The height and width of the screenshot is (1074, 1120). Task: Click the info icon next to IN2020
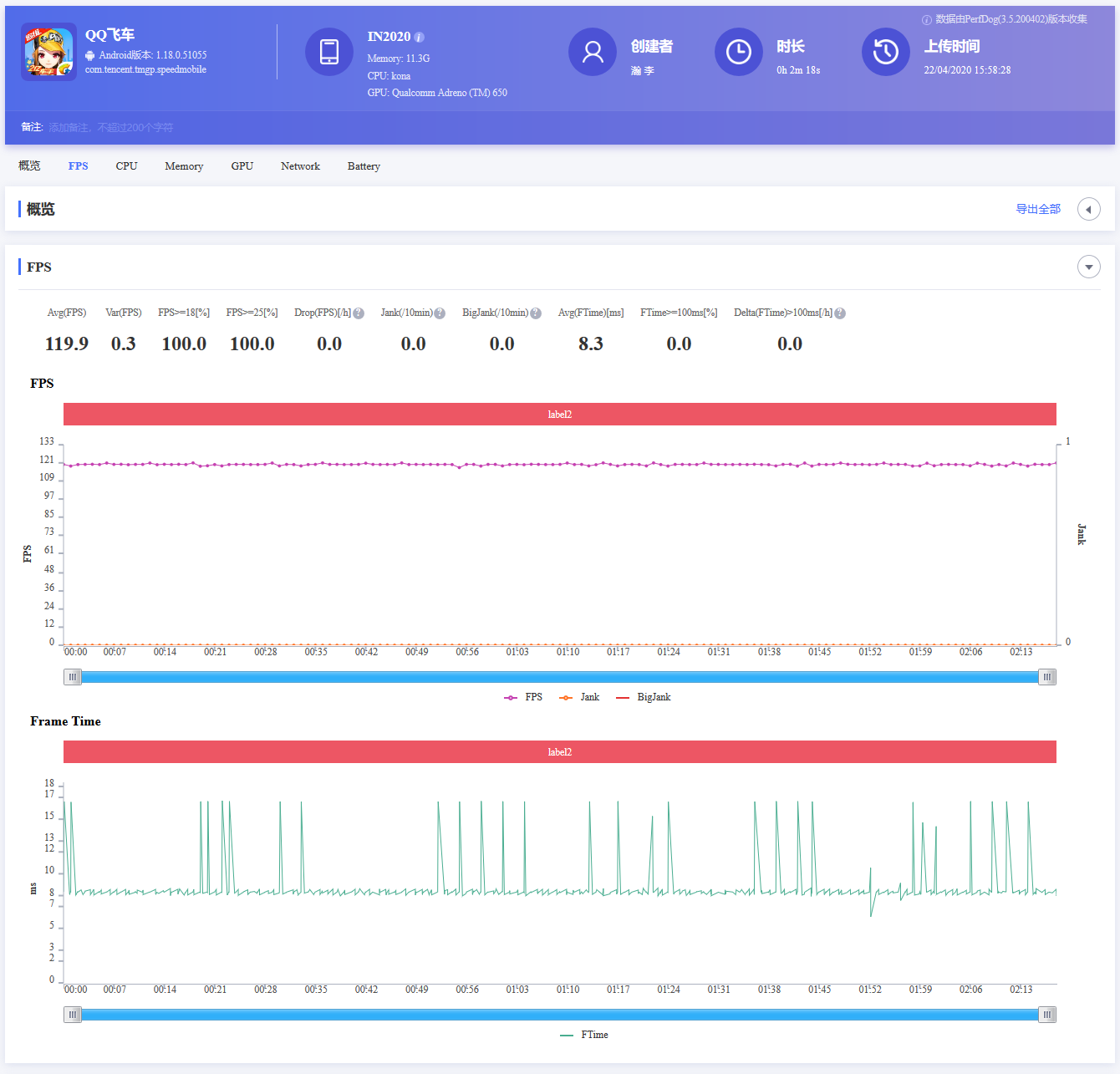420,38
